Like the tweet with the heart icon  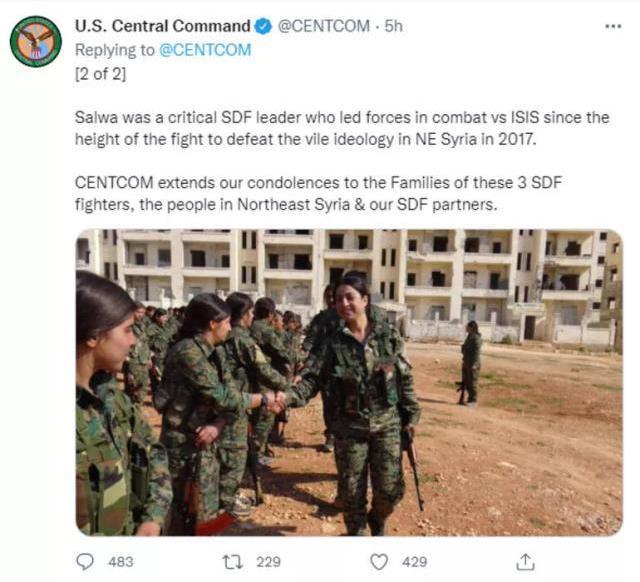point(378,562)
